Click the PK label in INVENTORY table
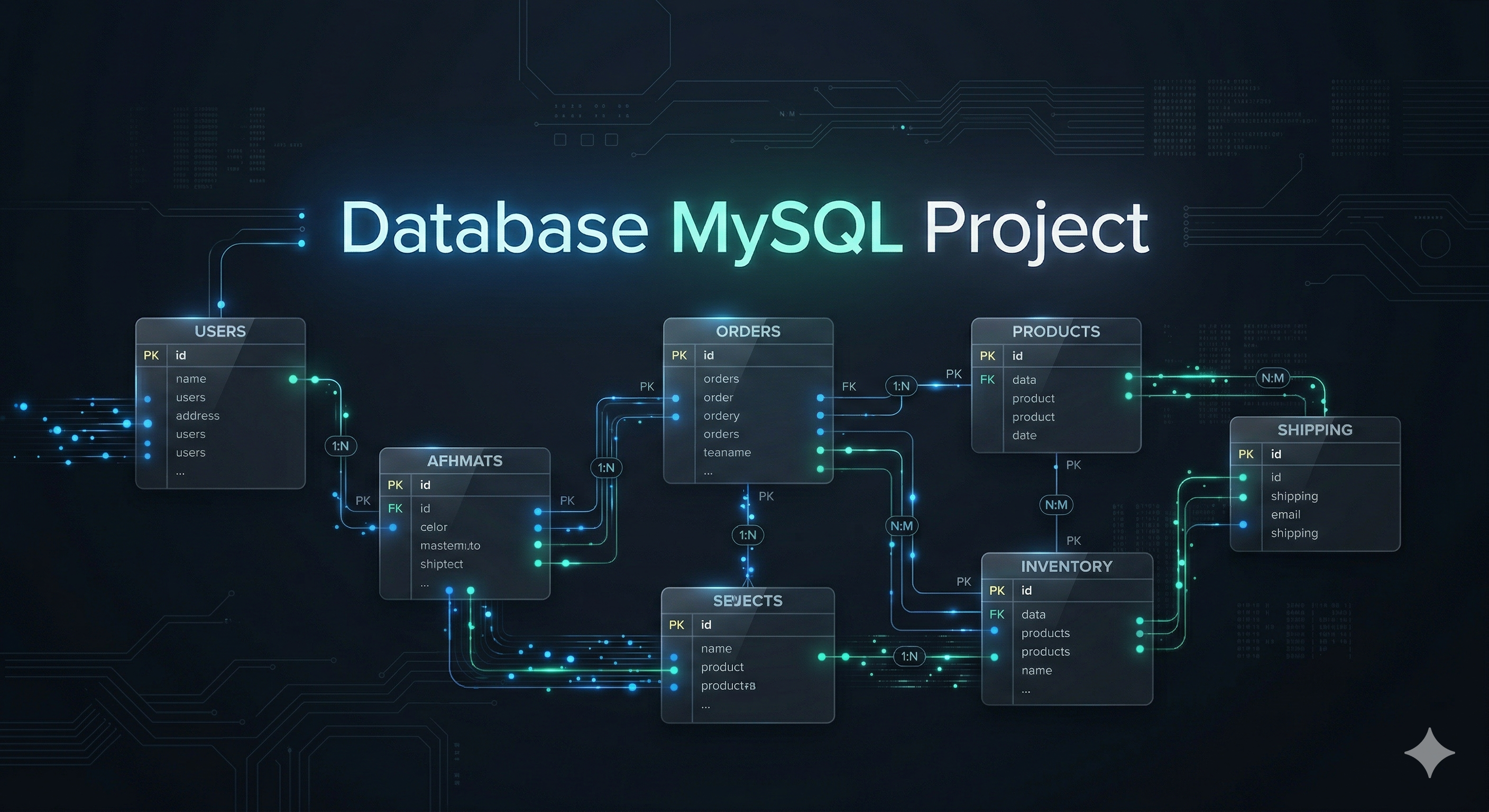 click(x=997, y=590)
